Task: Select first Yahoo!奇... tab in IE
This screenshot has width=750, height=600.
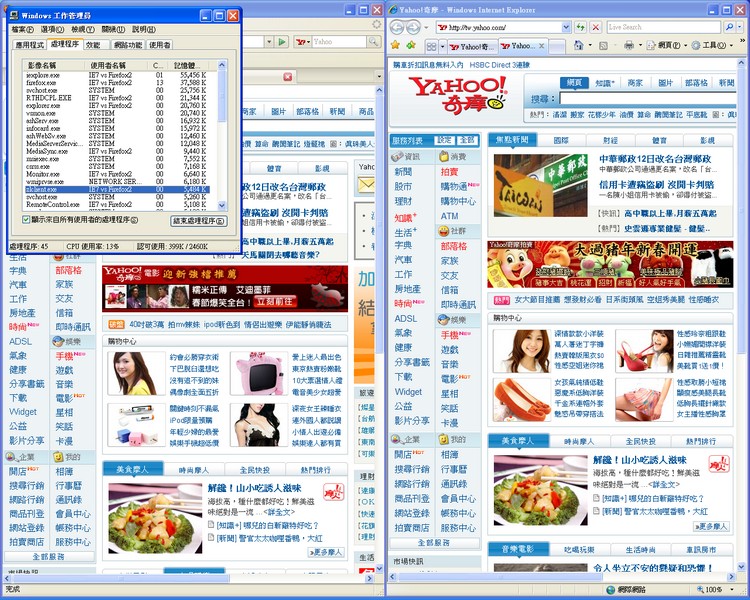Action: coord(473,46)
